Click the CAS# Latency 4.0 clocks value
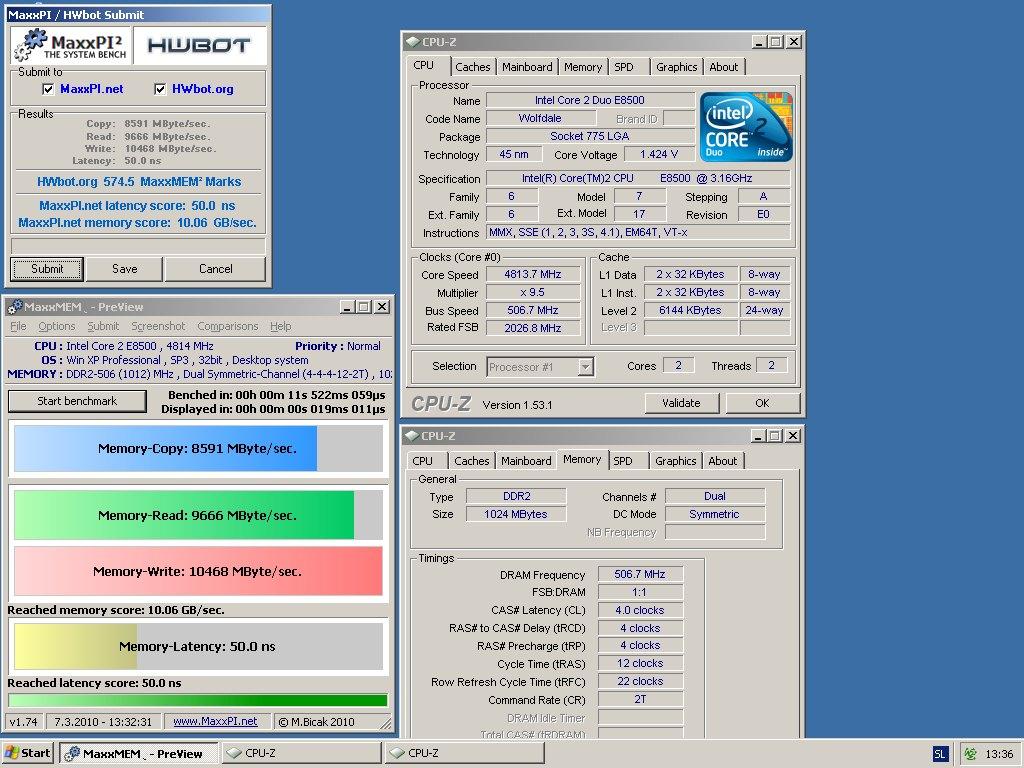This screenshot has width=1024, height=768. (x=640, y=610)
